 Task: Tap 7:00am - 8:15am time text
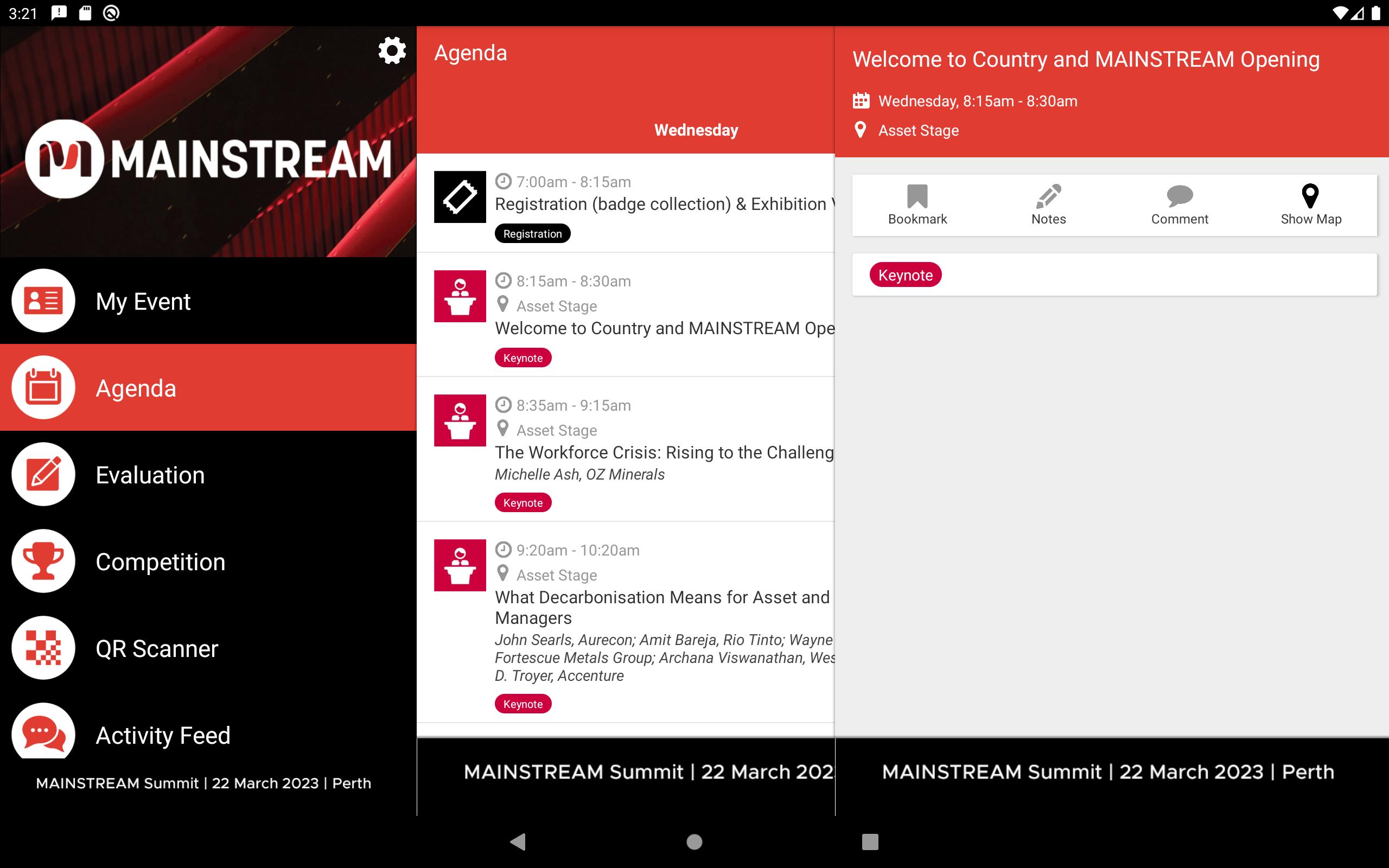[x=574, y=182]
